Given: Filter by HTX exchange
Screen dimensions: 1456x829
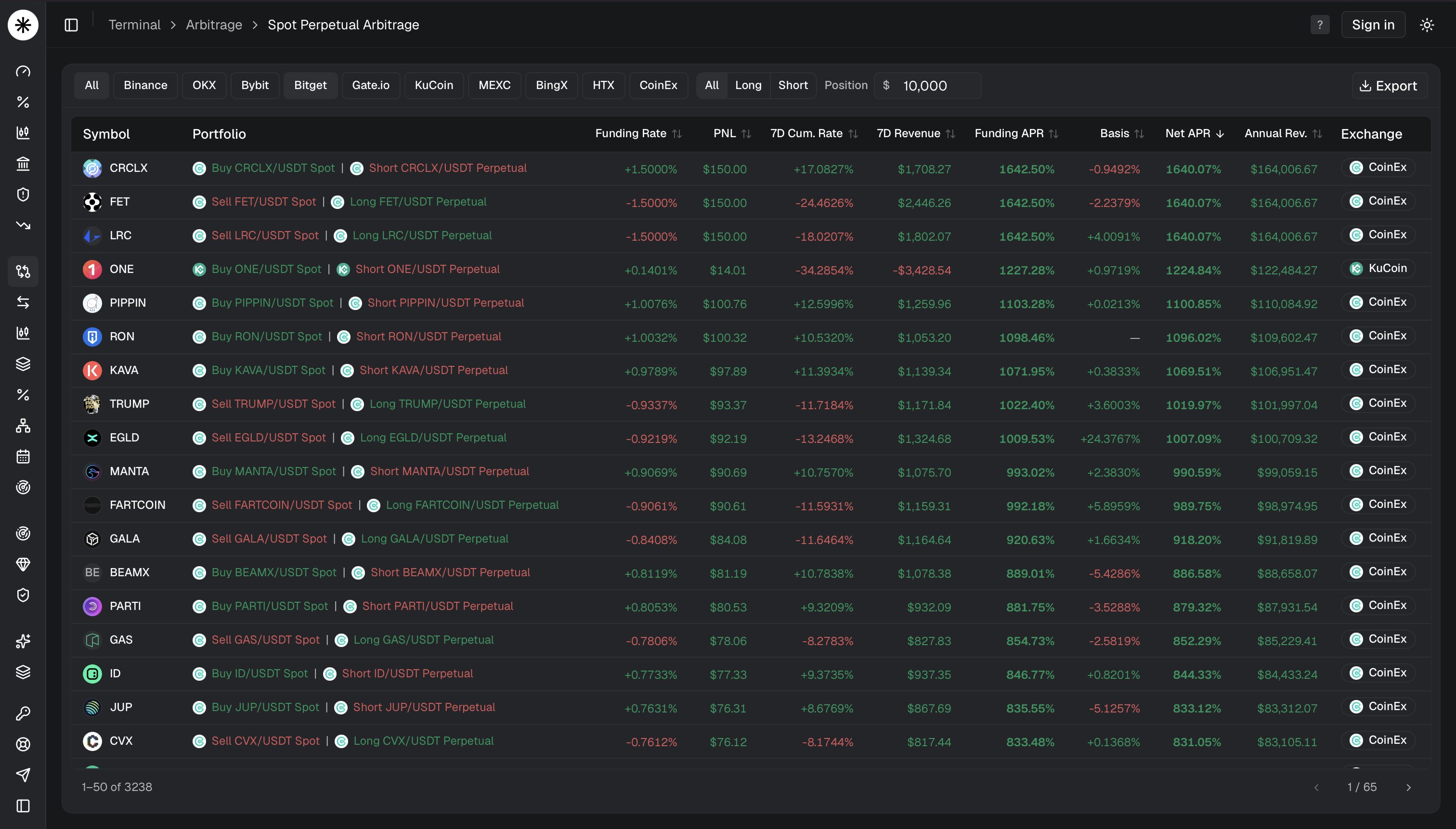Looking at the screenshot, I should (603, 85).
